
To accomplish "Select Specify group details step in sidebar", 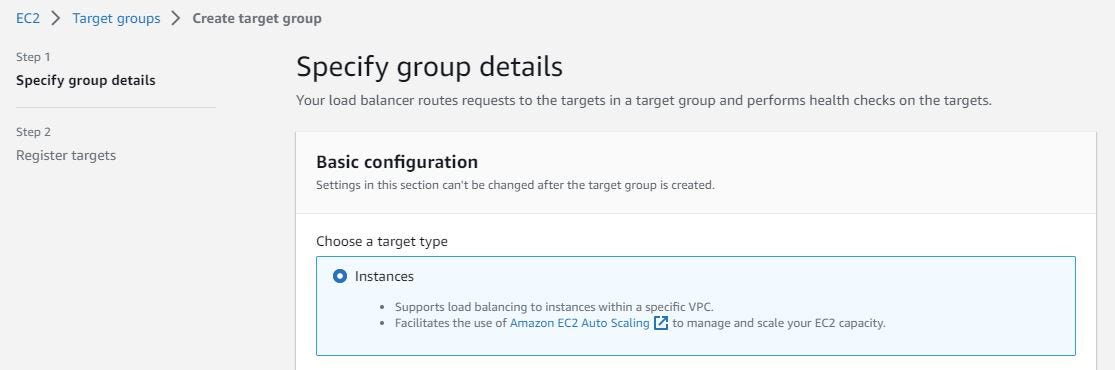I will pos(85,80).
